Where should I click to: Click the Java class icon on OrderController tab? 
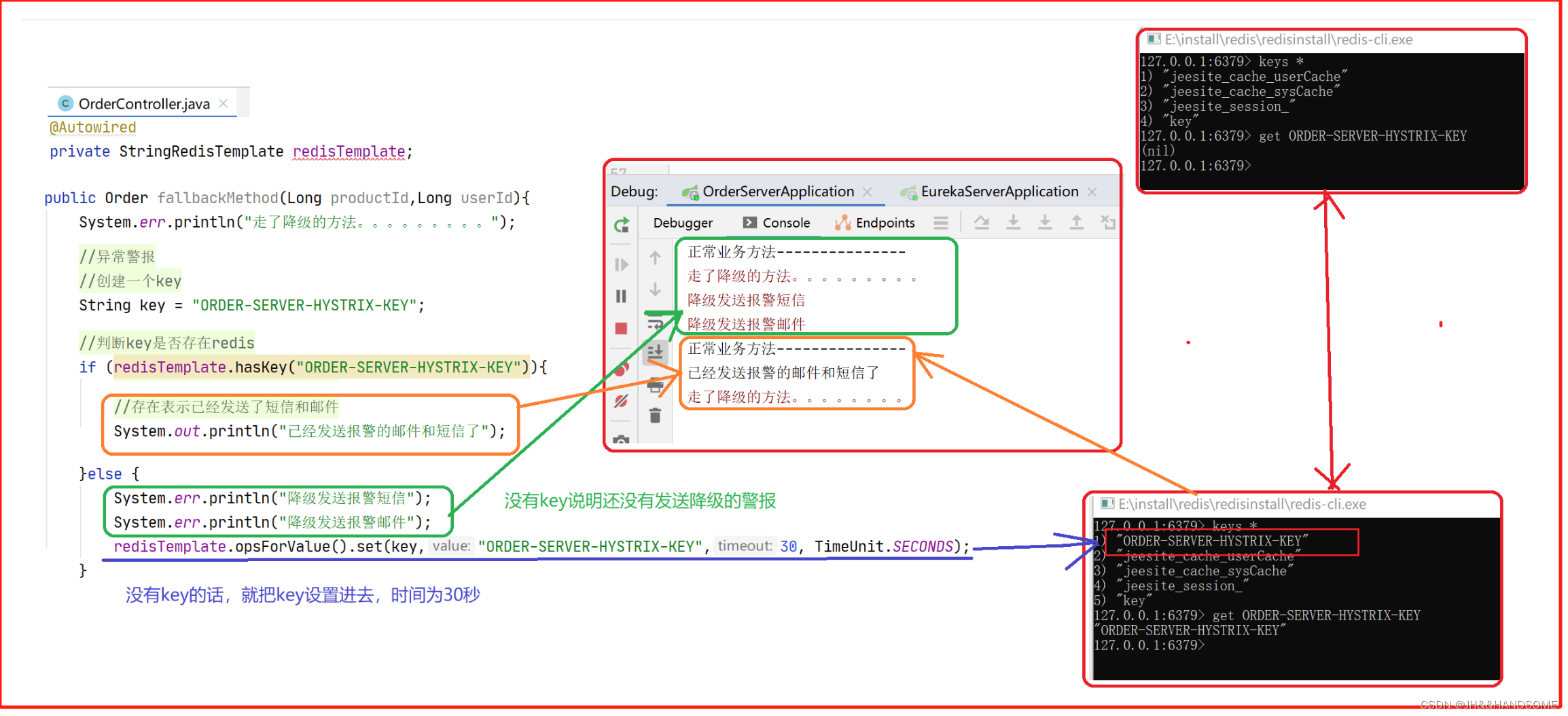65,103
